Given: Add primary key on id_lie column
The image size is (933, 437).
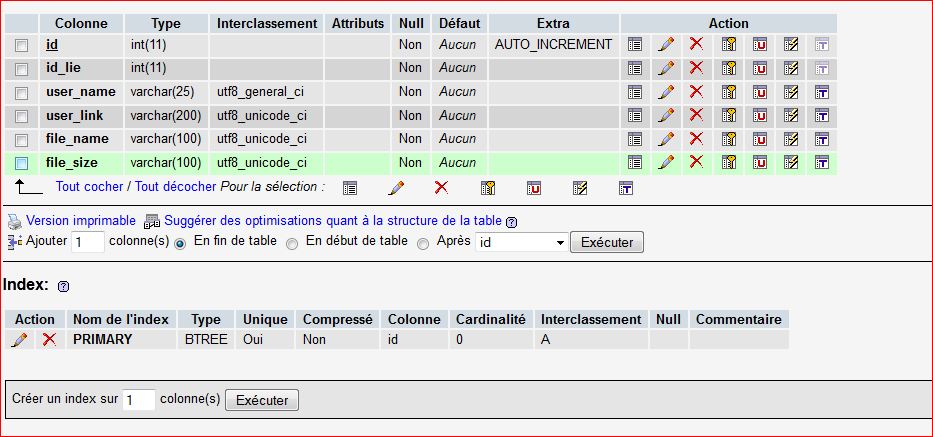Looking at the screenshot, I should 729,68.
